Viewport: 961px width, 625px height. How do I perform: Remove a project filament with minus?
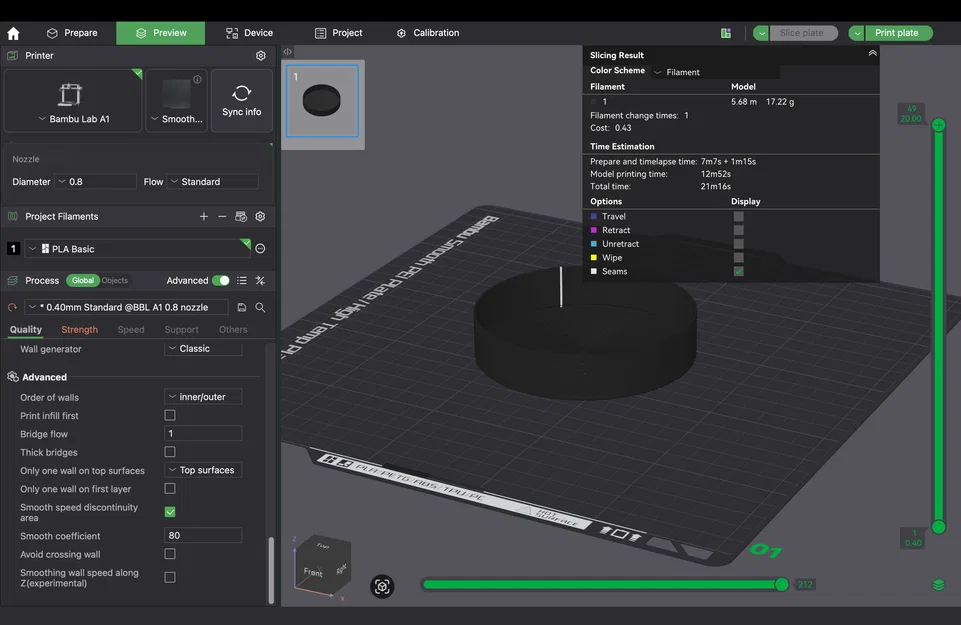(x=222, y=216)
